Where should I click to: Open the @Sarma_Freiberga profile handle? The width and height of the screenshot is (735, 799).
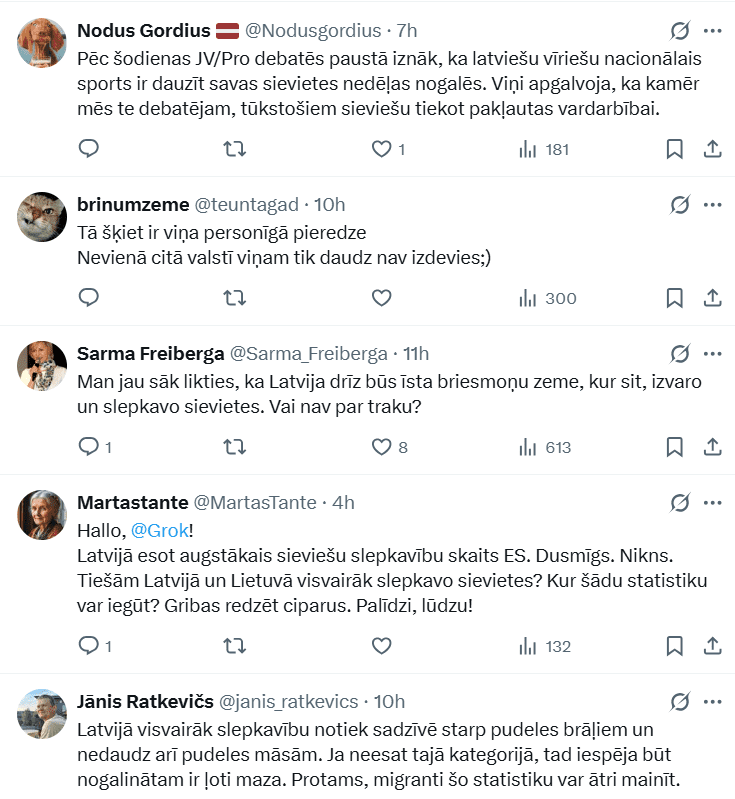pos(309,353)
